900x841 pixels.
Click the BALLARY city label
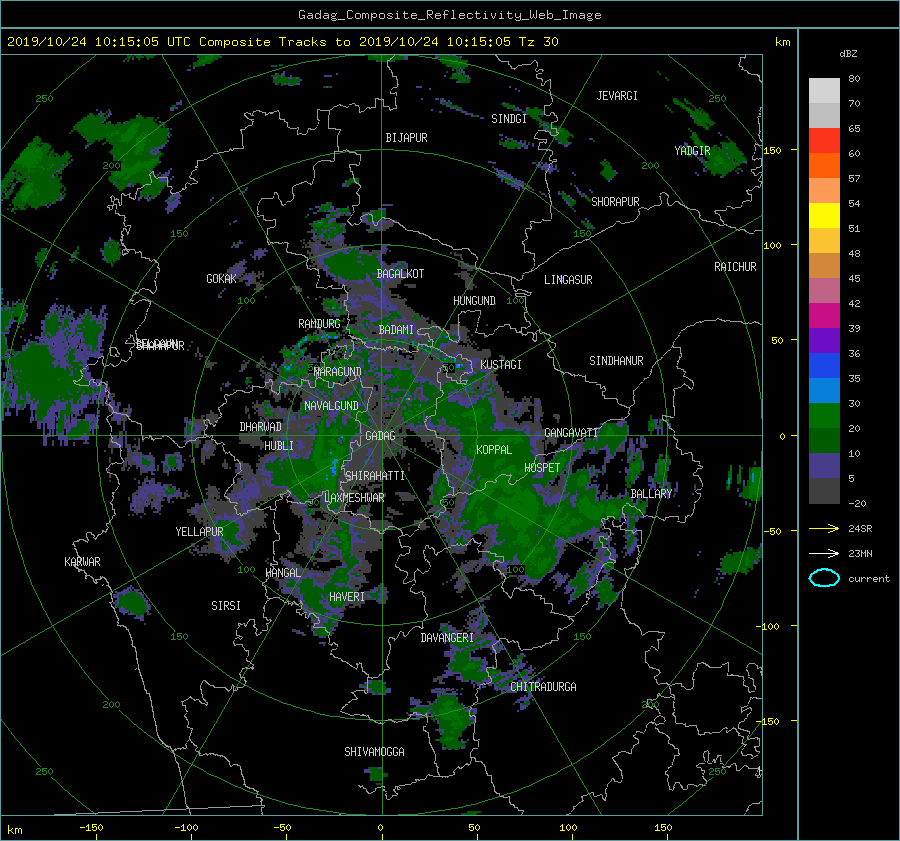(x=651, y=494)
